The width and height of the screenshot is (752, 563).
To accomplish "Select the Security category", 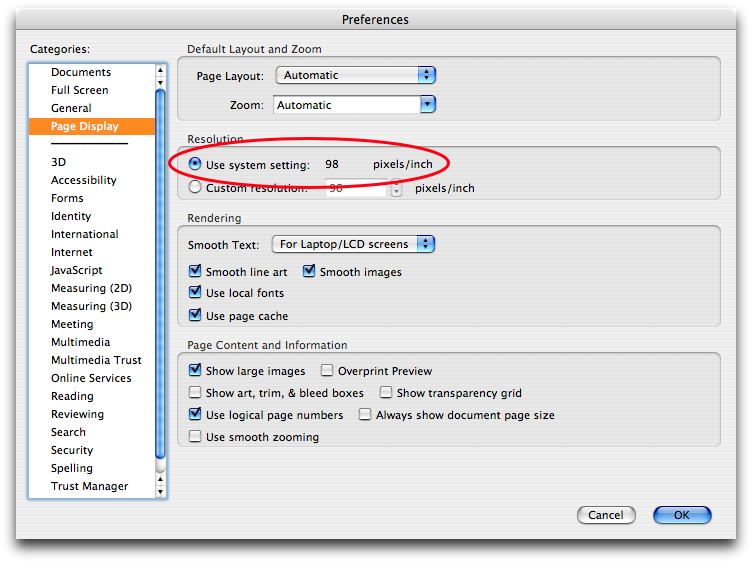I will tap(72, 450).
